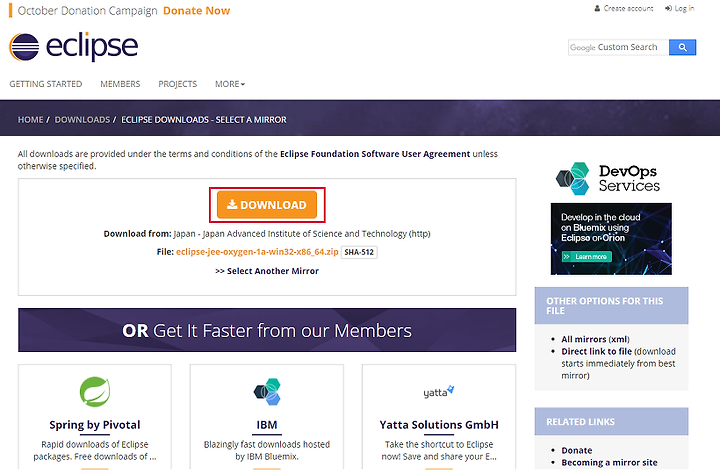Open Members menu item
Image resolution: width=720 pixels, height=474 pixels.
coord(120,84)
